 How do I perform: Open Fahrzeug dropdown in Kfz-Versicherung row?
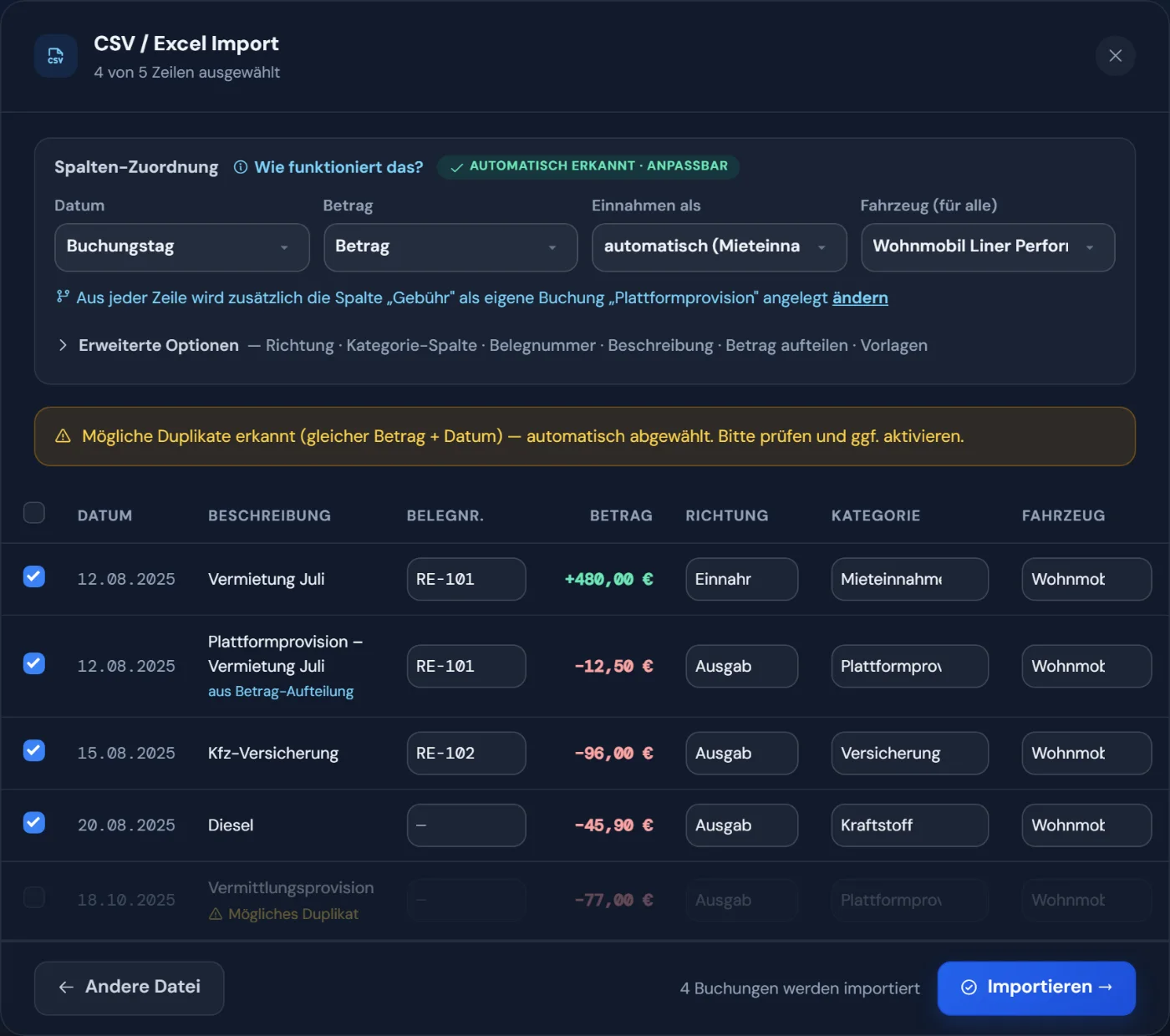click(1086, 753)
